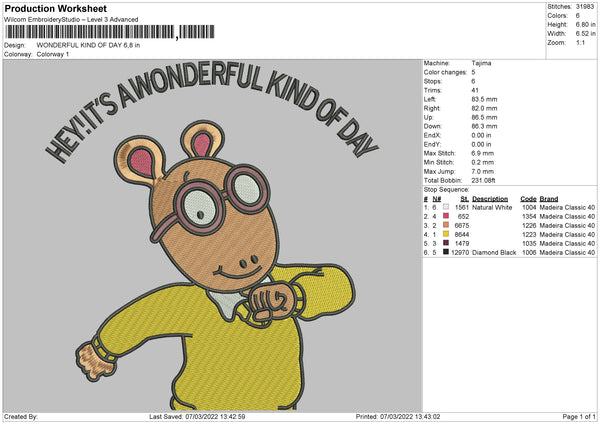
Task: Click the 'St.' column header
Action: 465,199
